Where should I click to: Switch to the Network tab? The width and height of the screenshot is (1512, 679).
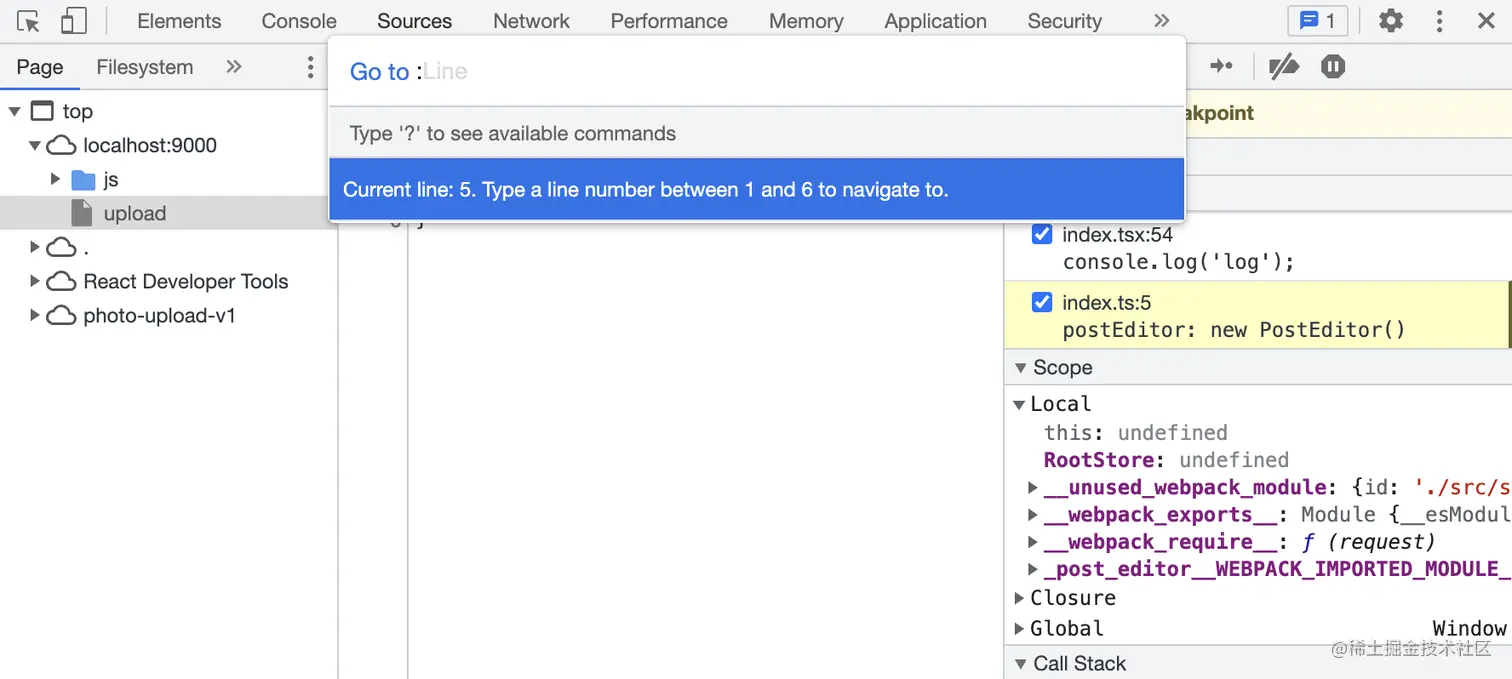click(x=531, y=21)
